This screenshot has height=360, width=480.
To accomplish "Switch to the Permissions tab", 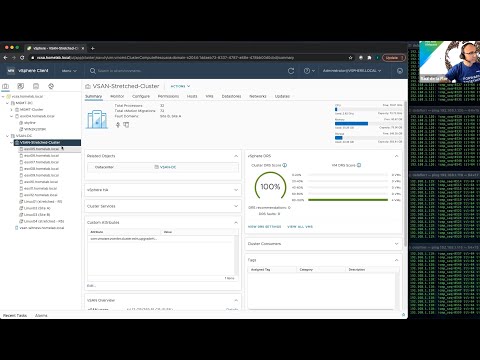I will [168, 96].
